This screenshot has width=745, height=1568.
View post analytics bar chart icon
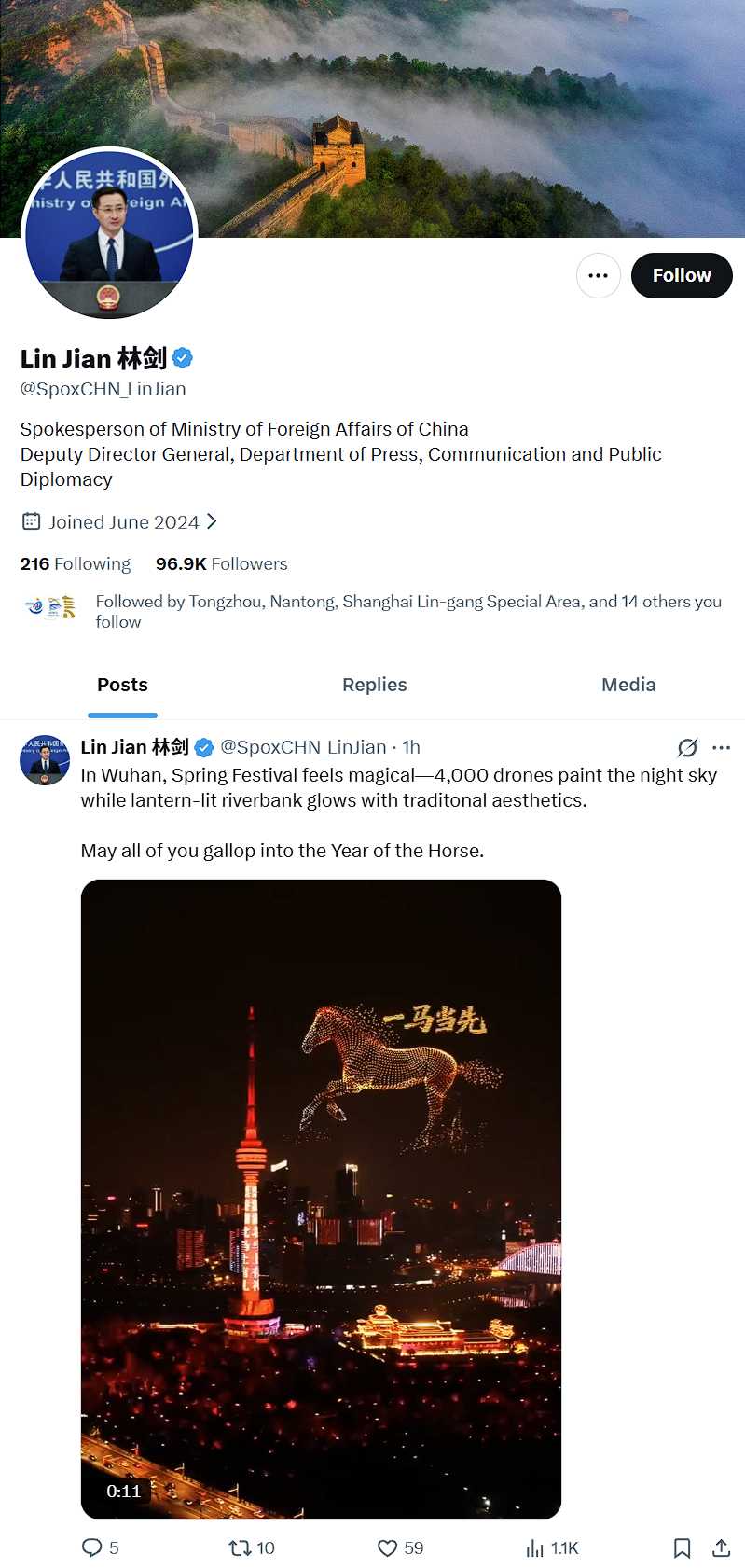coord(535,1547)
